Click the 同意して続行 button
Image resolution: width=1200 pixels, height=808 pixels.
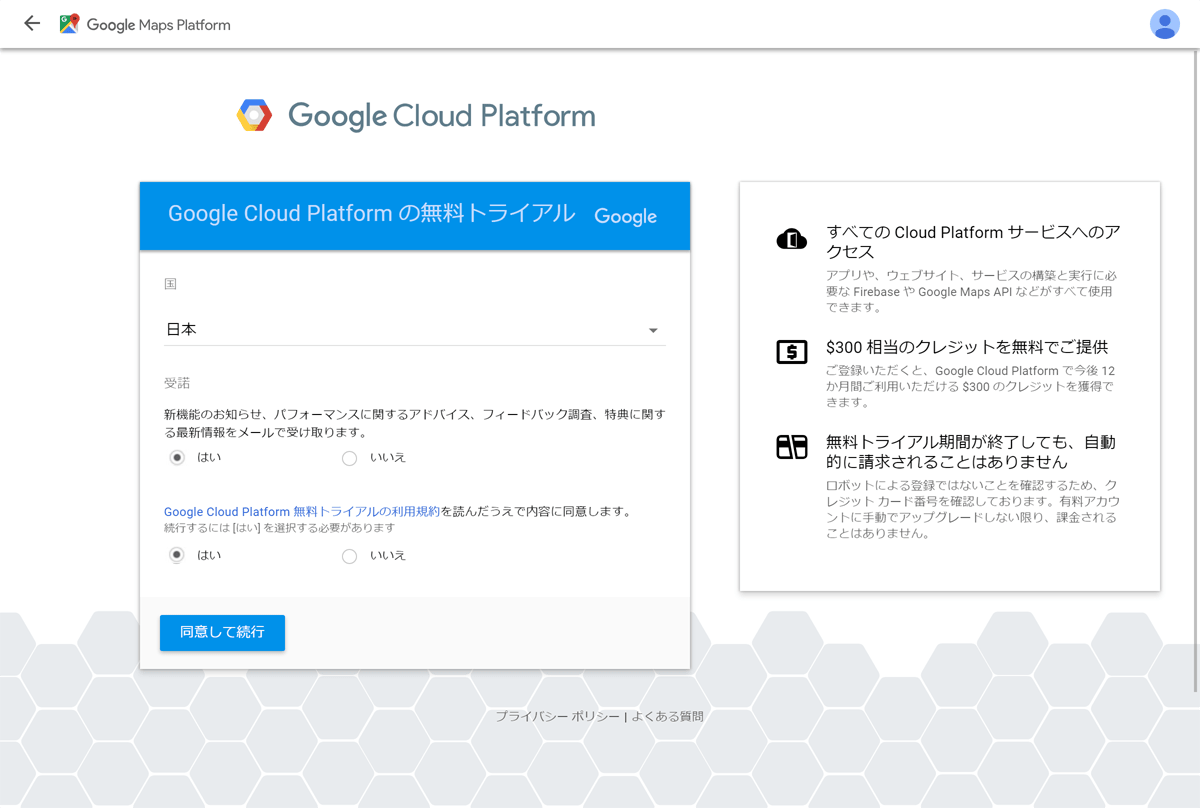click(222, 633)
